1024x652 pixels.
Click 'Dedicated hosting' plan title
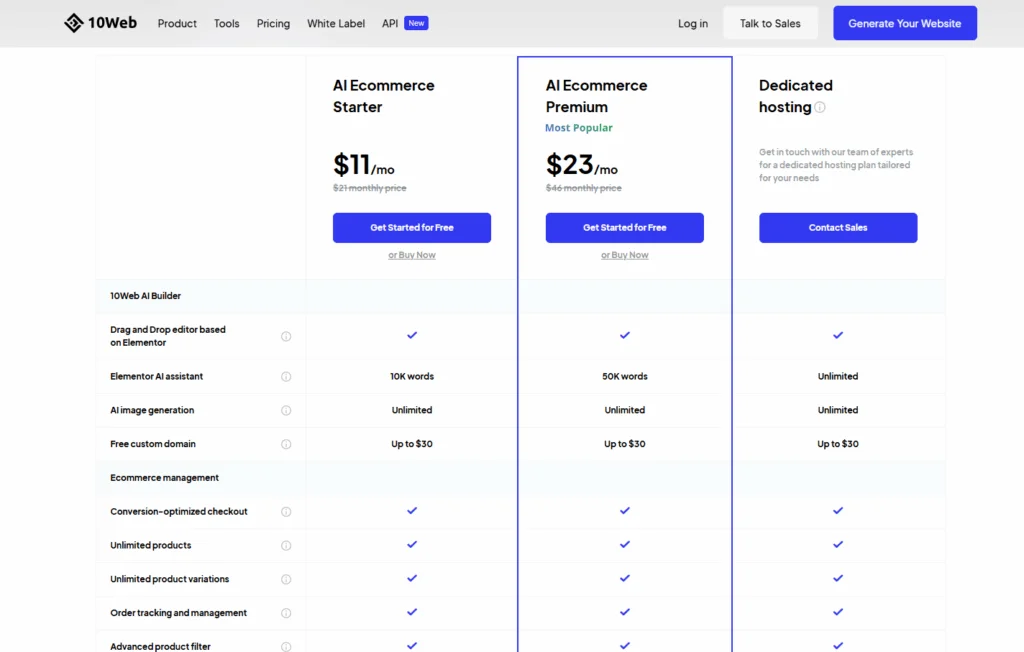795,96
